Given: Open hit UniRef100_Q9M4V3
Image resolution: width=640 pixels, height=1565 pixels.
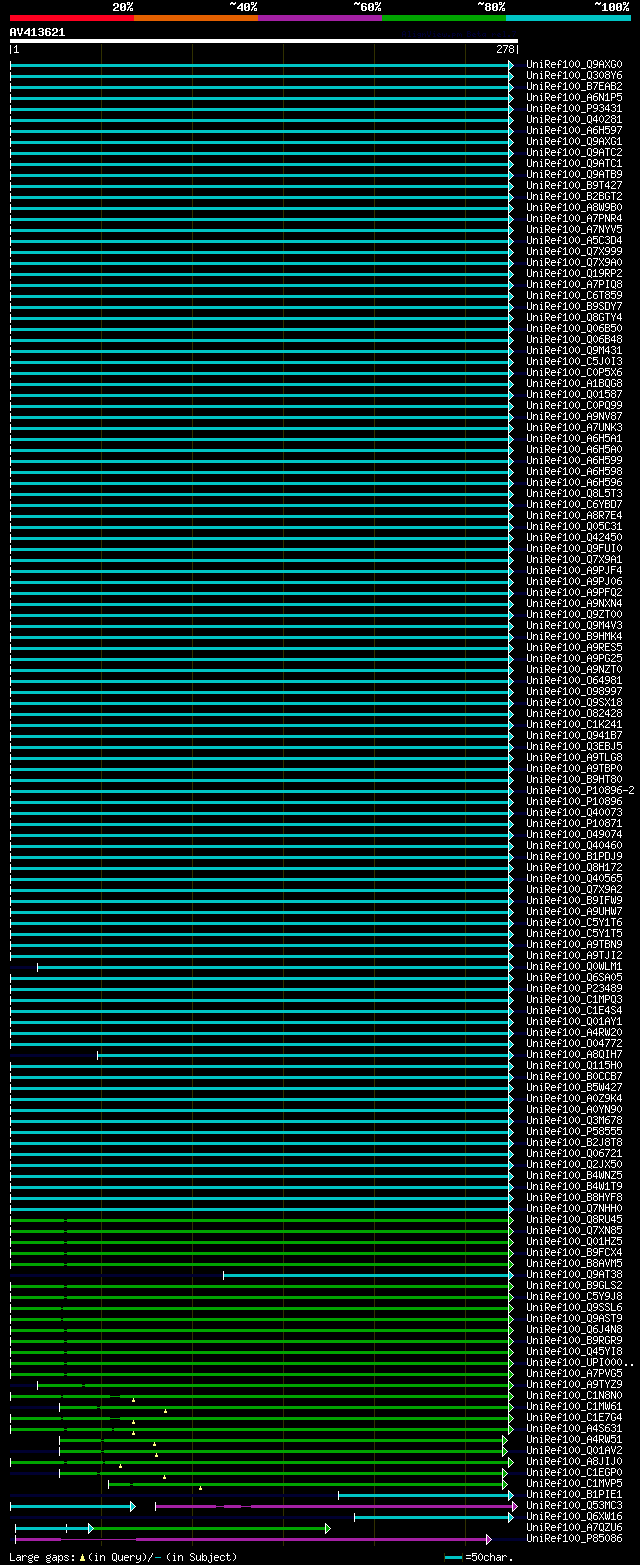Looking at the screenshot, I should pos(574,625).
